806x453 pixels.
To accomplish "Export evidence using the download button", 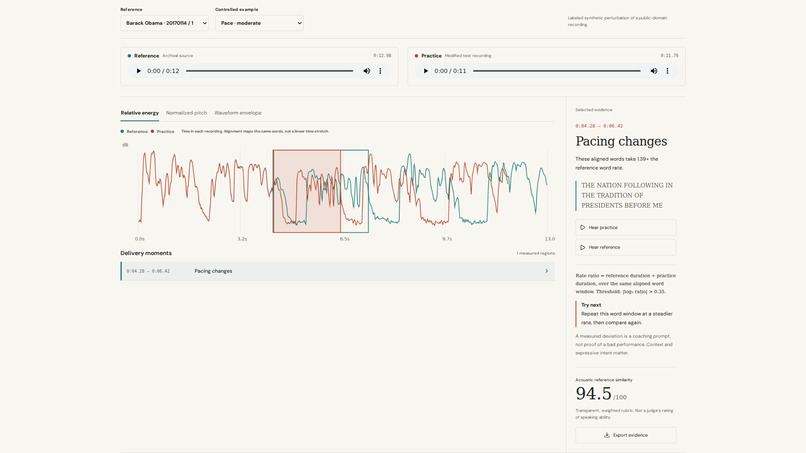I will point(626,435).
